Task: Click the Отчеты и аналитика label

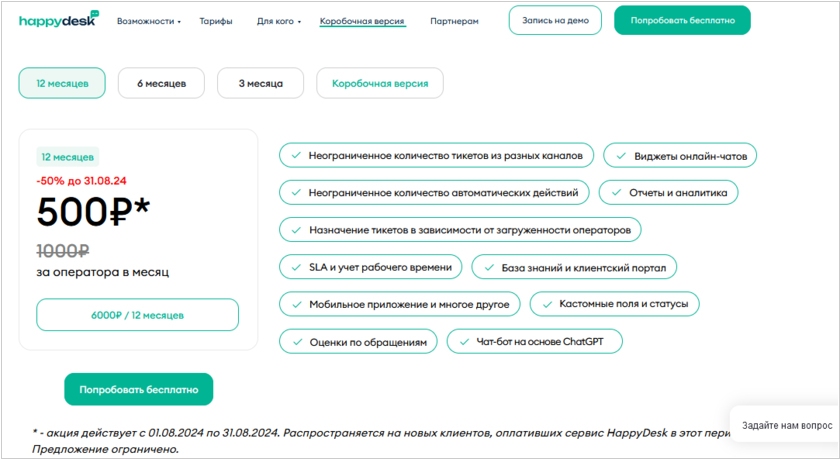Action: (678, 193)
